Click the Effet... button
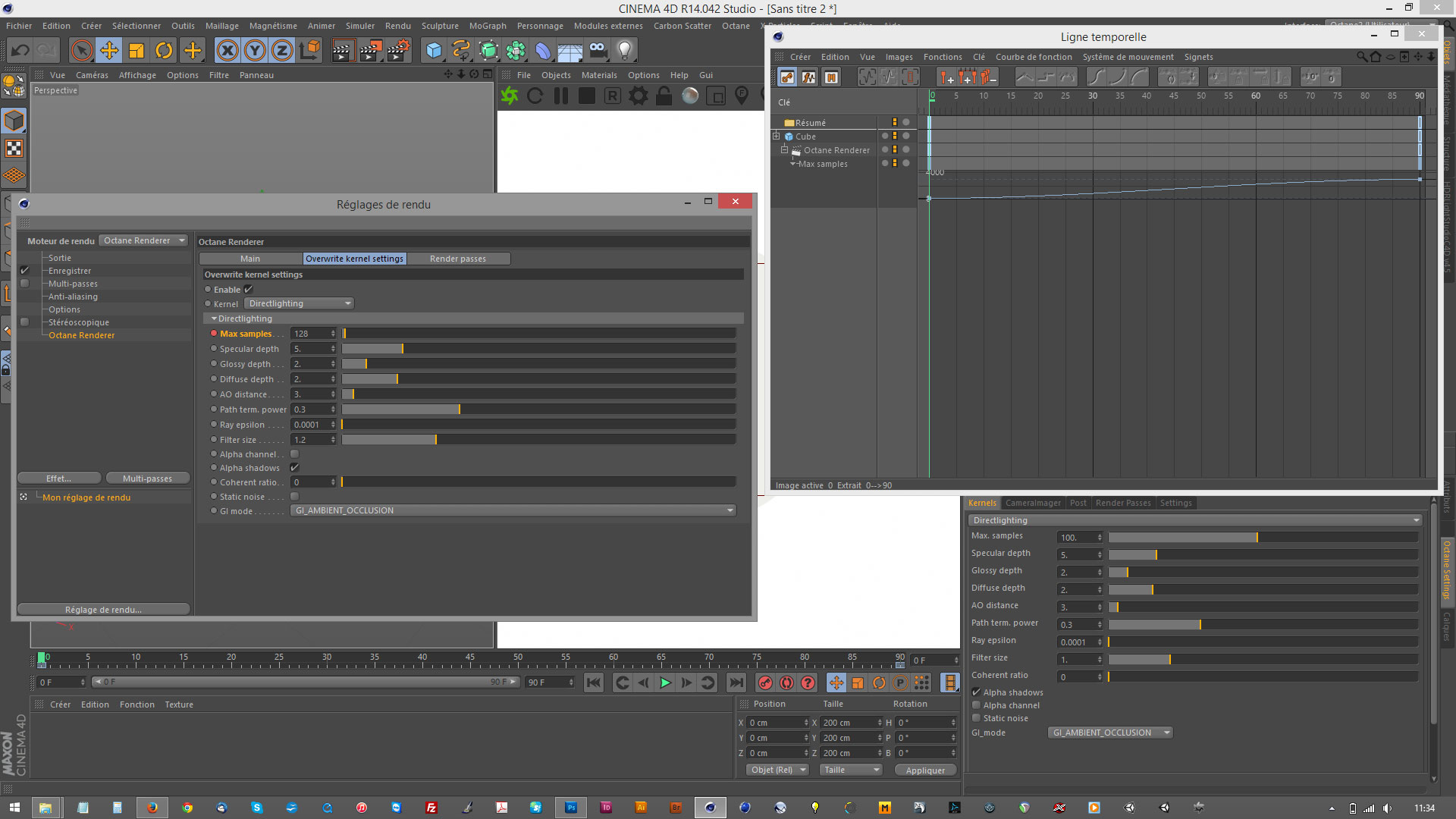Viewport: 1456px width, 819px height. coord(58,479)
